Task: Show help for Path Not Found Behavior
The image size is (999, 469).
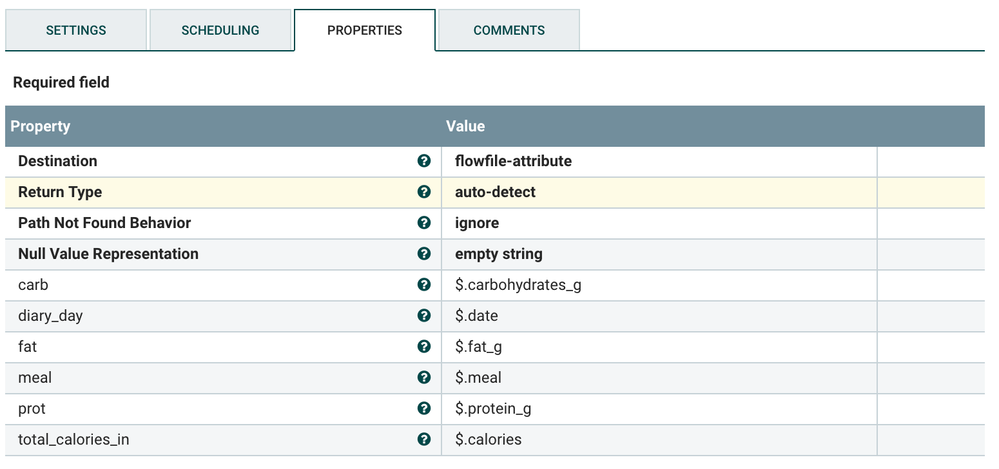Action: click(424, 223)
